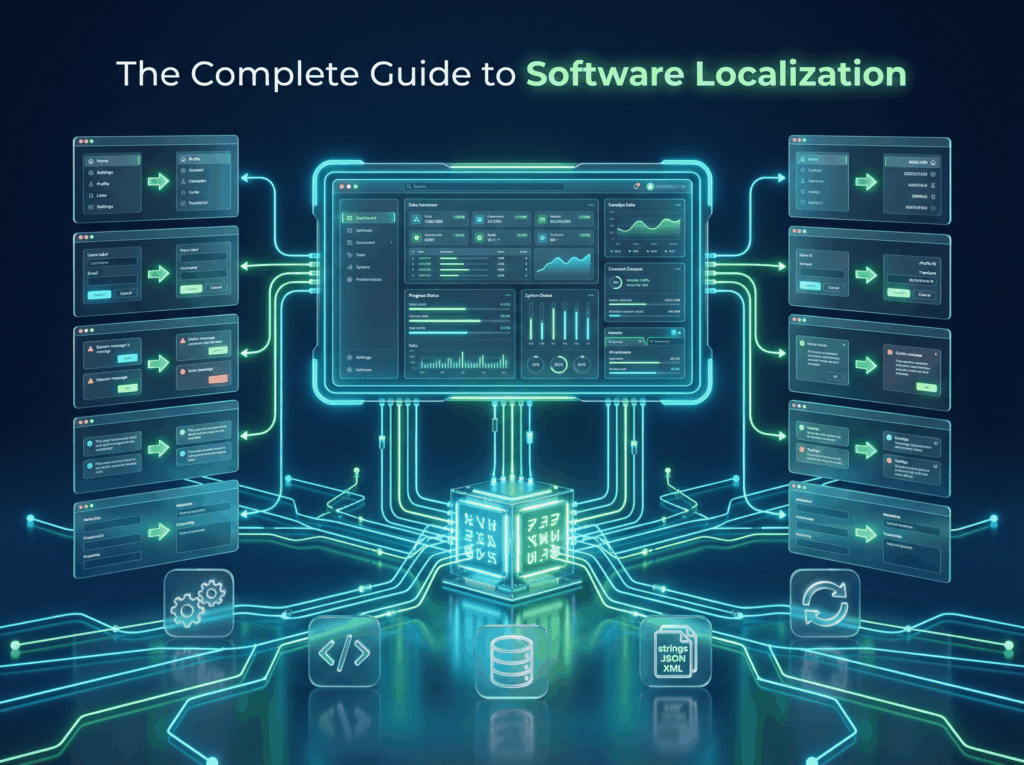Select Dashboard in the central sidebar
The image size is (1024, 765).
tap(368, 218)
